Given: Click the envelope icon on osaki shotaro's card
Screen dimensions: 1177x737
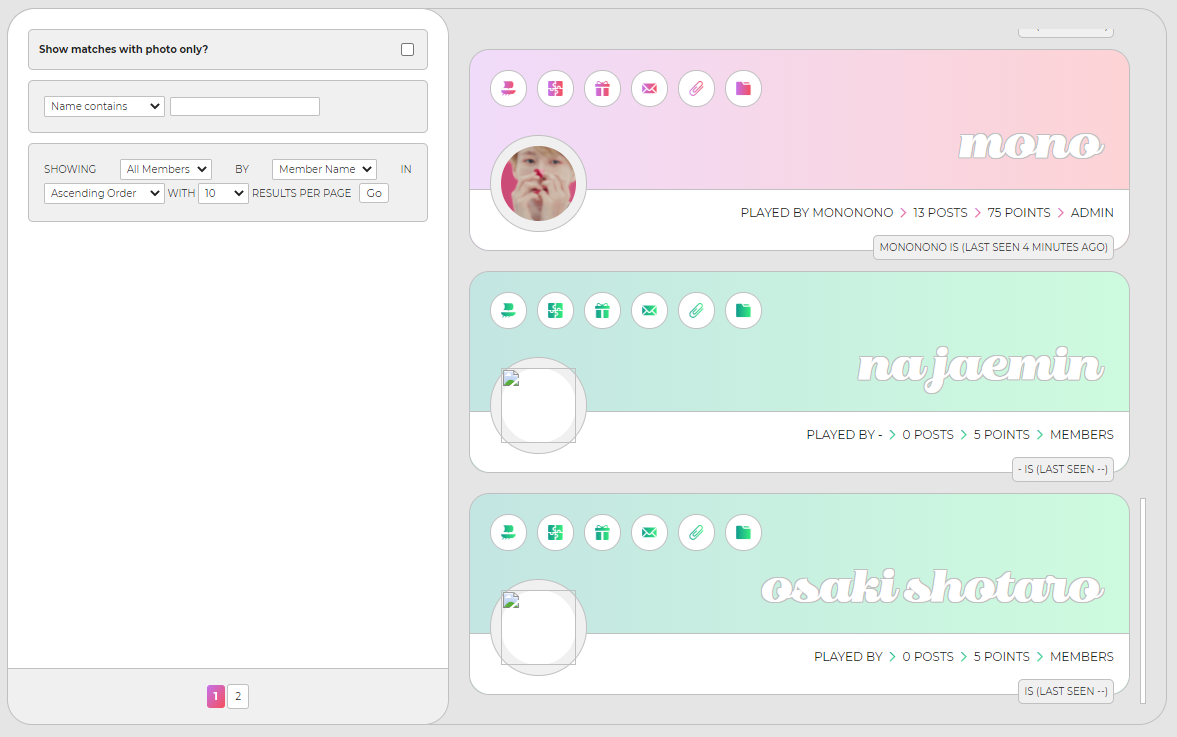Looking at the screenshot, I should 649,533.
